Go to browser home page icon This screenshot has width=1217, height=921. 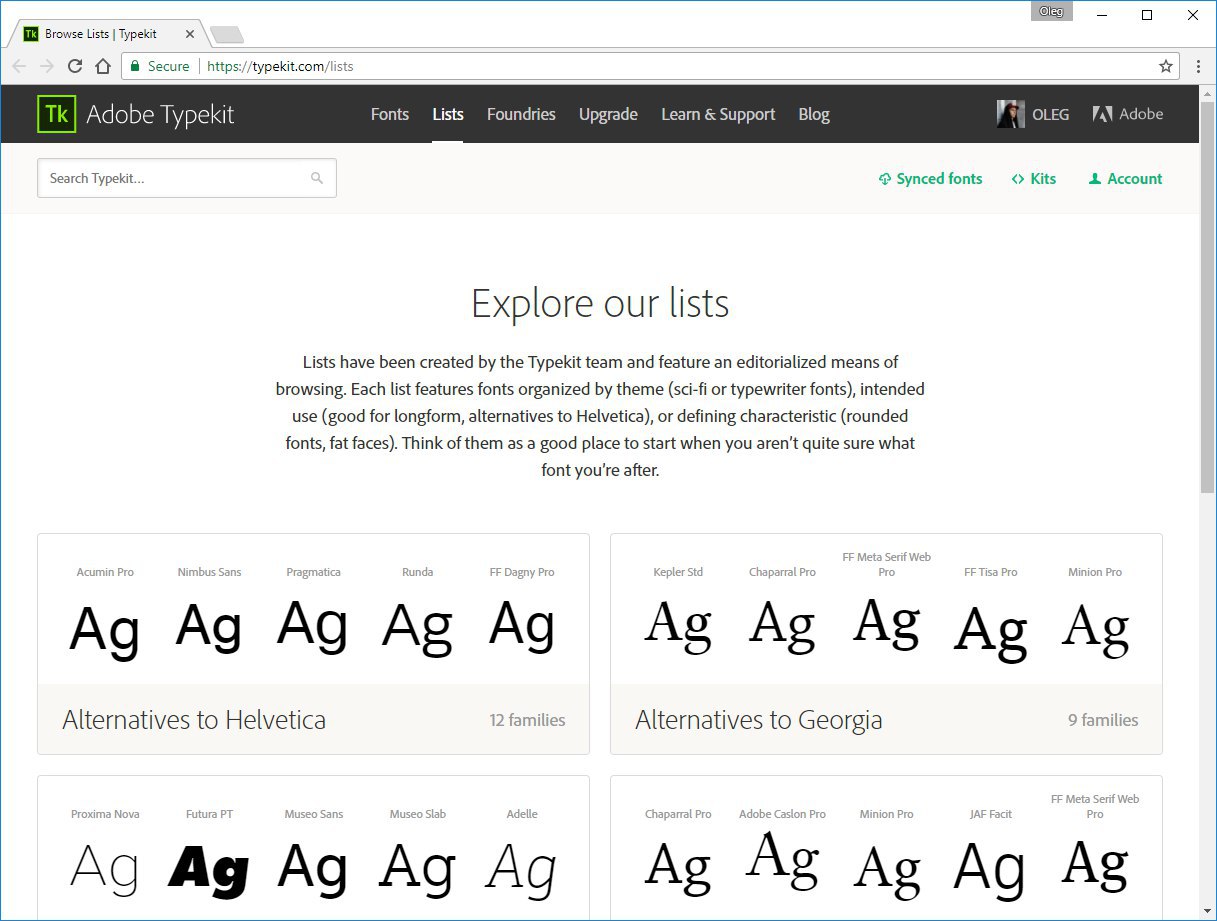point(102,66)
